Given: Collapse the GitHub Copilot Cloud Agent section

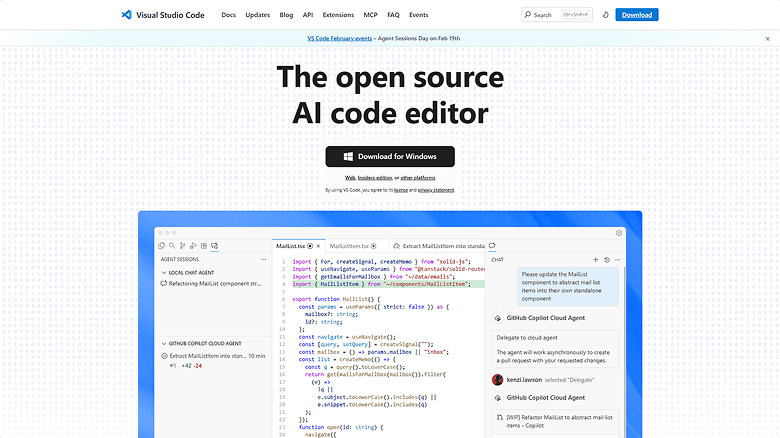Looking at the screenshot, I should click(201, 343).
